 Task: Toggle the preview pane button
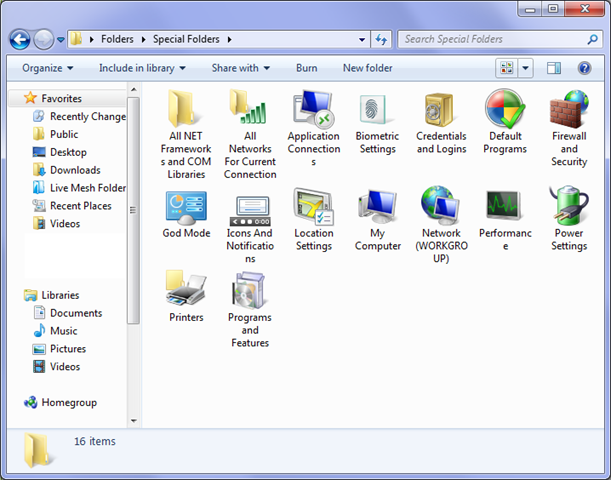click(555, 68)
